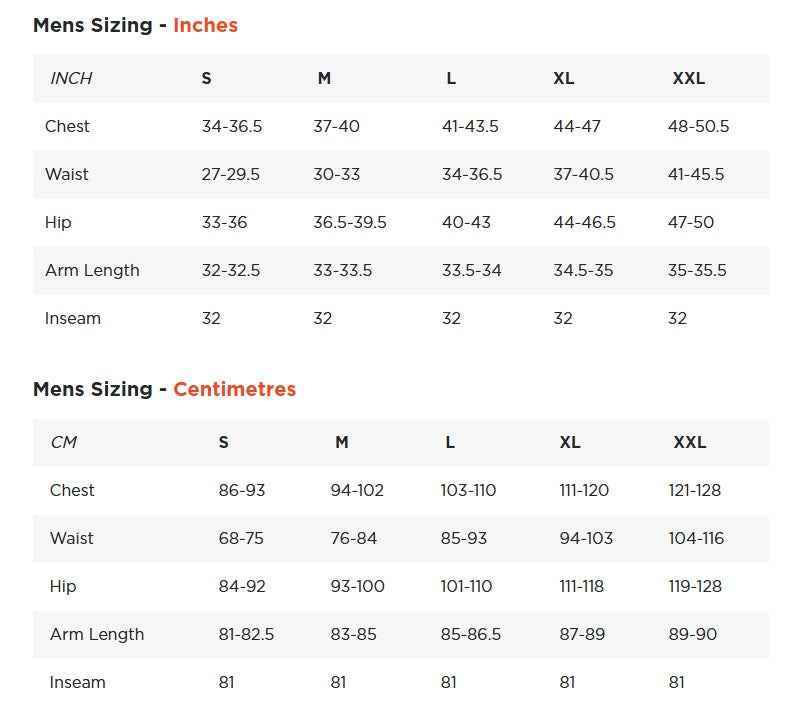Click the INCH label in table header
The image size is (808, 719).
point(71,78)
